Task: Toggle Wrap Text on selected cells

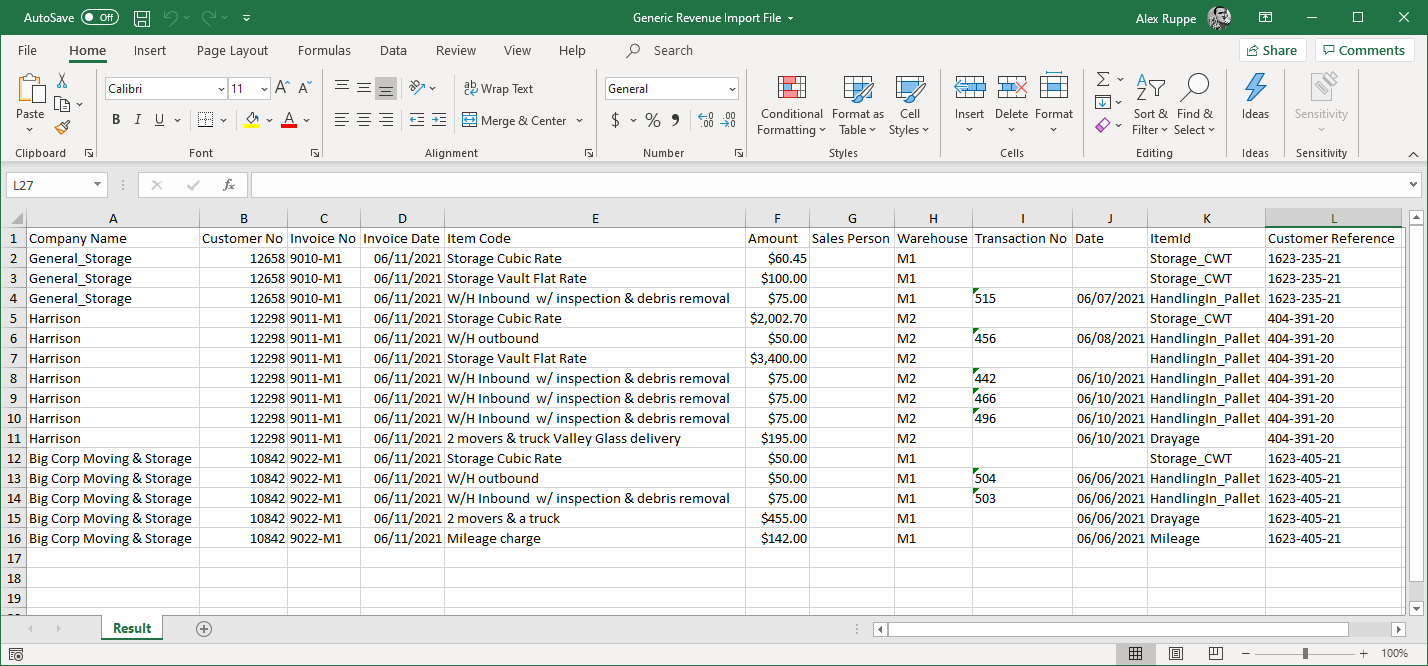Action: coord(498,89)
